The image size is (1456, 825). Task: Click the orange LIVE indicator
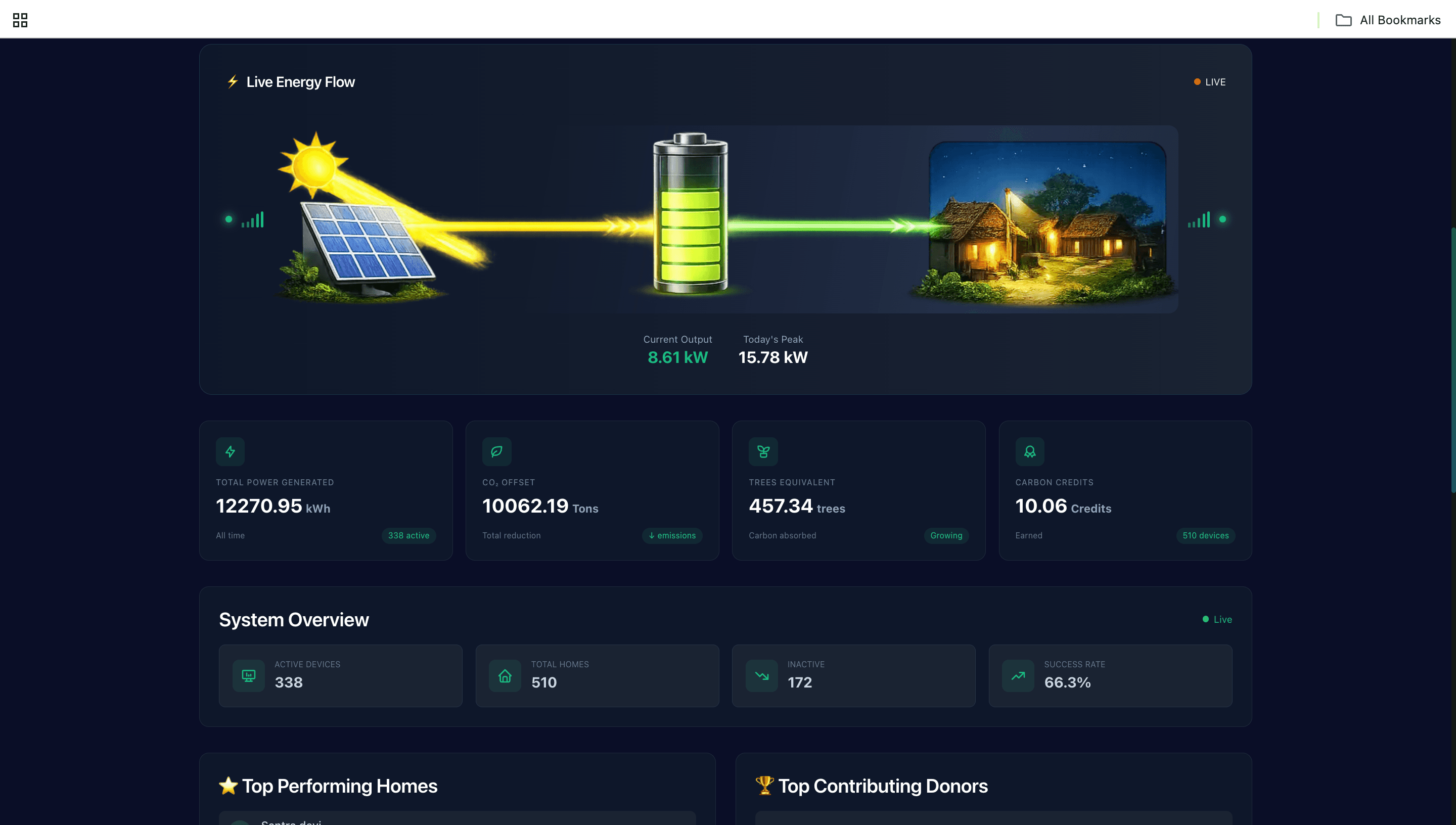1210,82
